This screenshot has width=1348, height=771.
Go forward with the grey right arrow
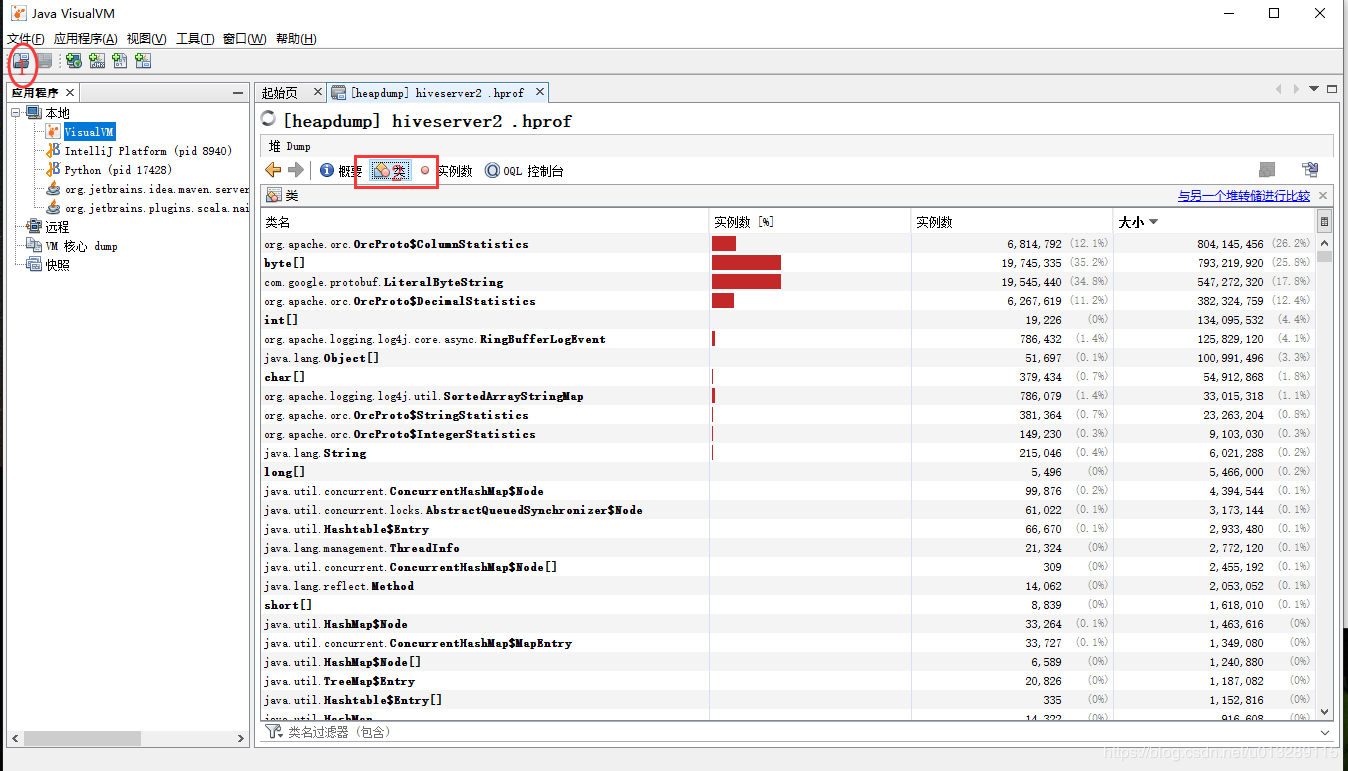(295, 170)
